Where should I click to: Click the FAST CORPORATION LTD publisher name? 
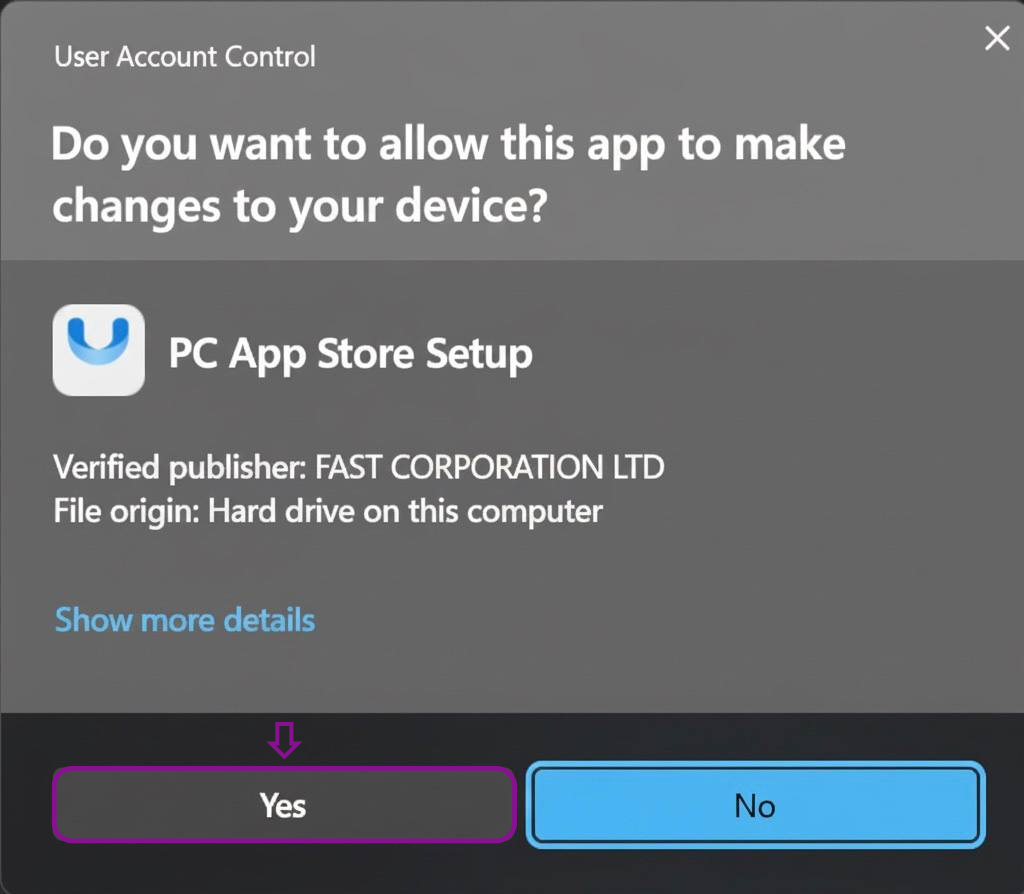(x=490, y=468)
